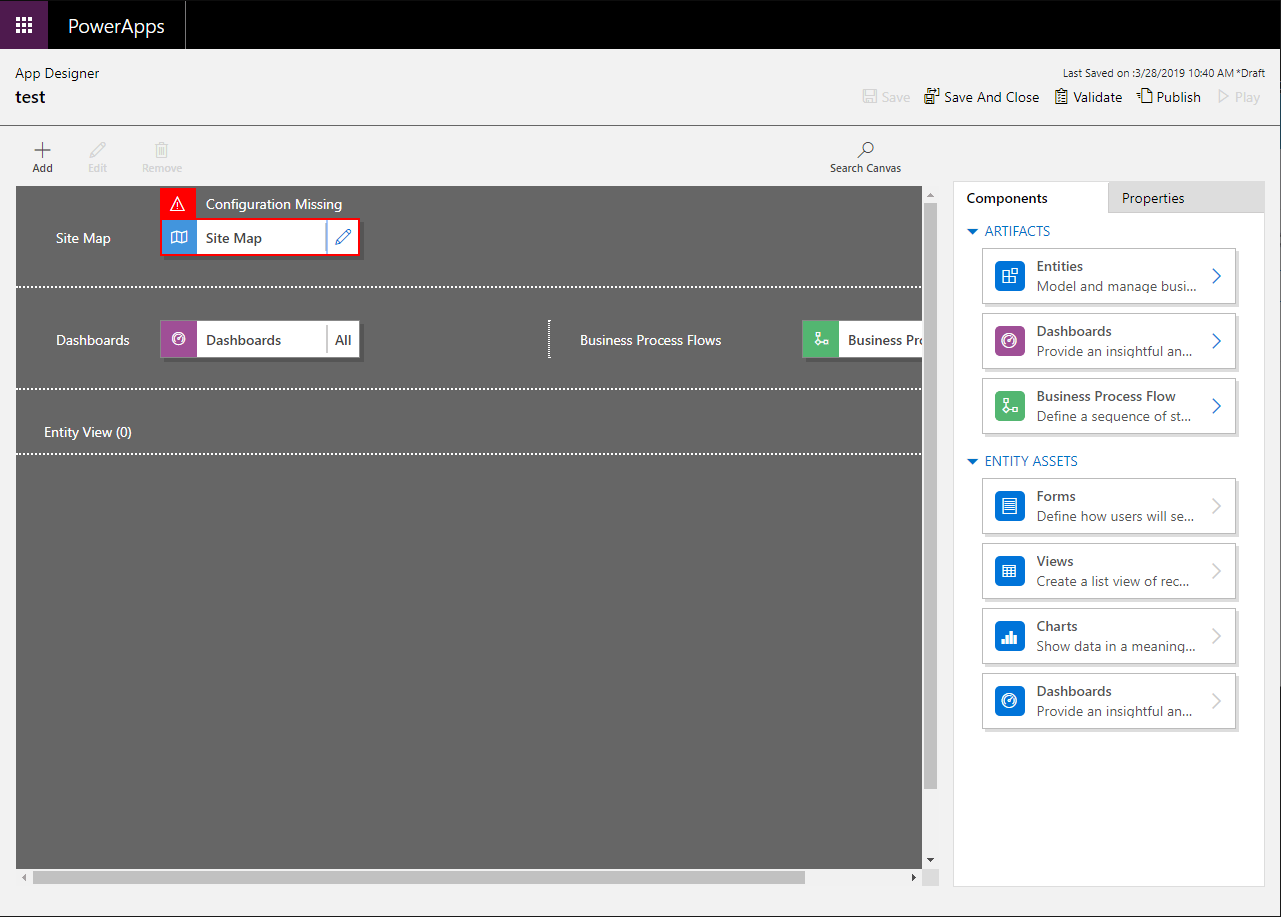Click the Site Map tile label
Screen dimensions: 1281x917
(x=234, y=238)
